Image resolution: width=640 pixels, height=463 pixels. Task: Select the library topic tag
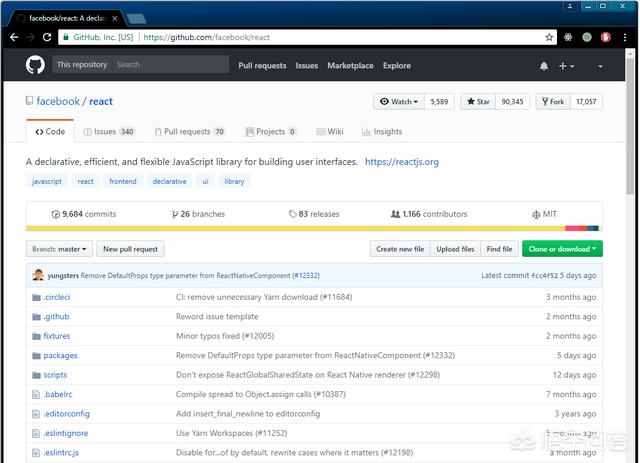click(234, 181)
